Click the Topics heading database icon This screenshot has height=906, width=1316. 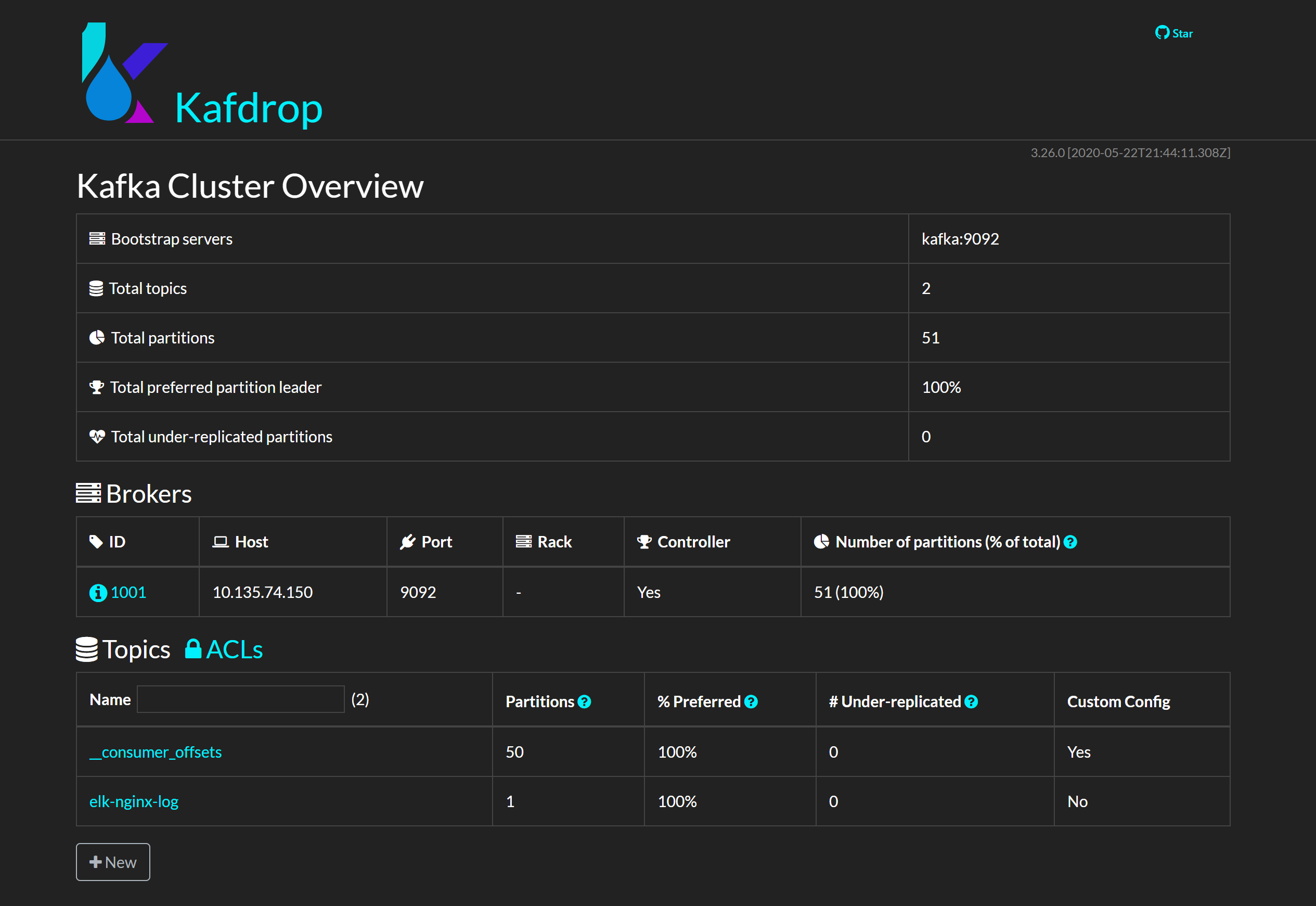pyautogui.click(x=87, y=649)
